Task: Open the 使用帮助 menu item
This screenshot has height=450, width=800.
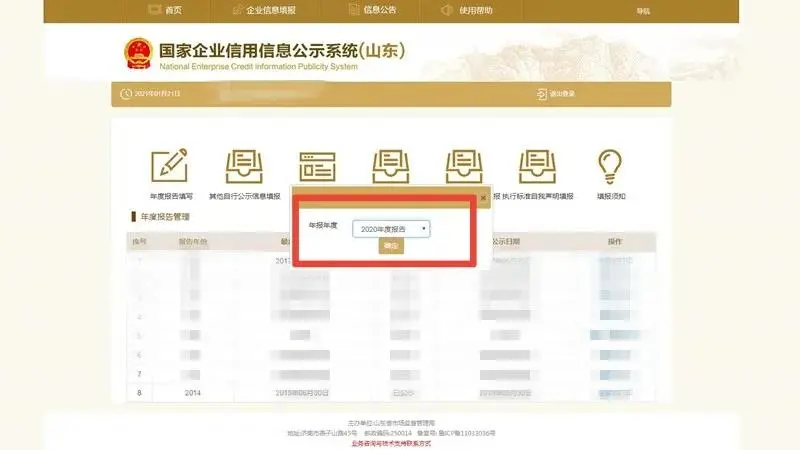Action: [467, 10]
